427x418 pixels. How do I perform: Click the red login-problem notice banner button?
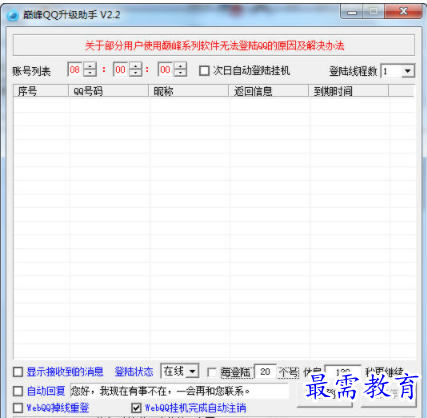coord(214,45)
